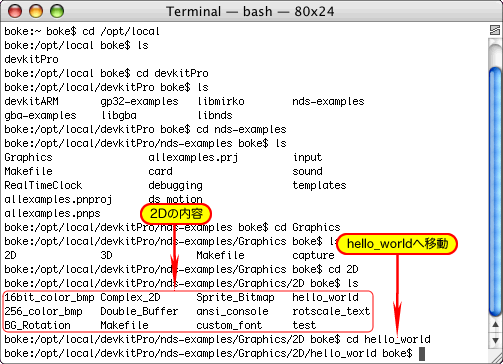Image resolution: width=503 pixels, height=364 pixels.
Task: Click the Terminal — bash — 80x24 title
Action: [x=250, y=12]
